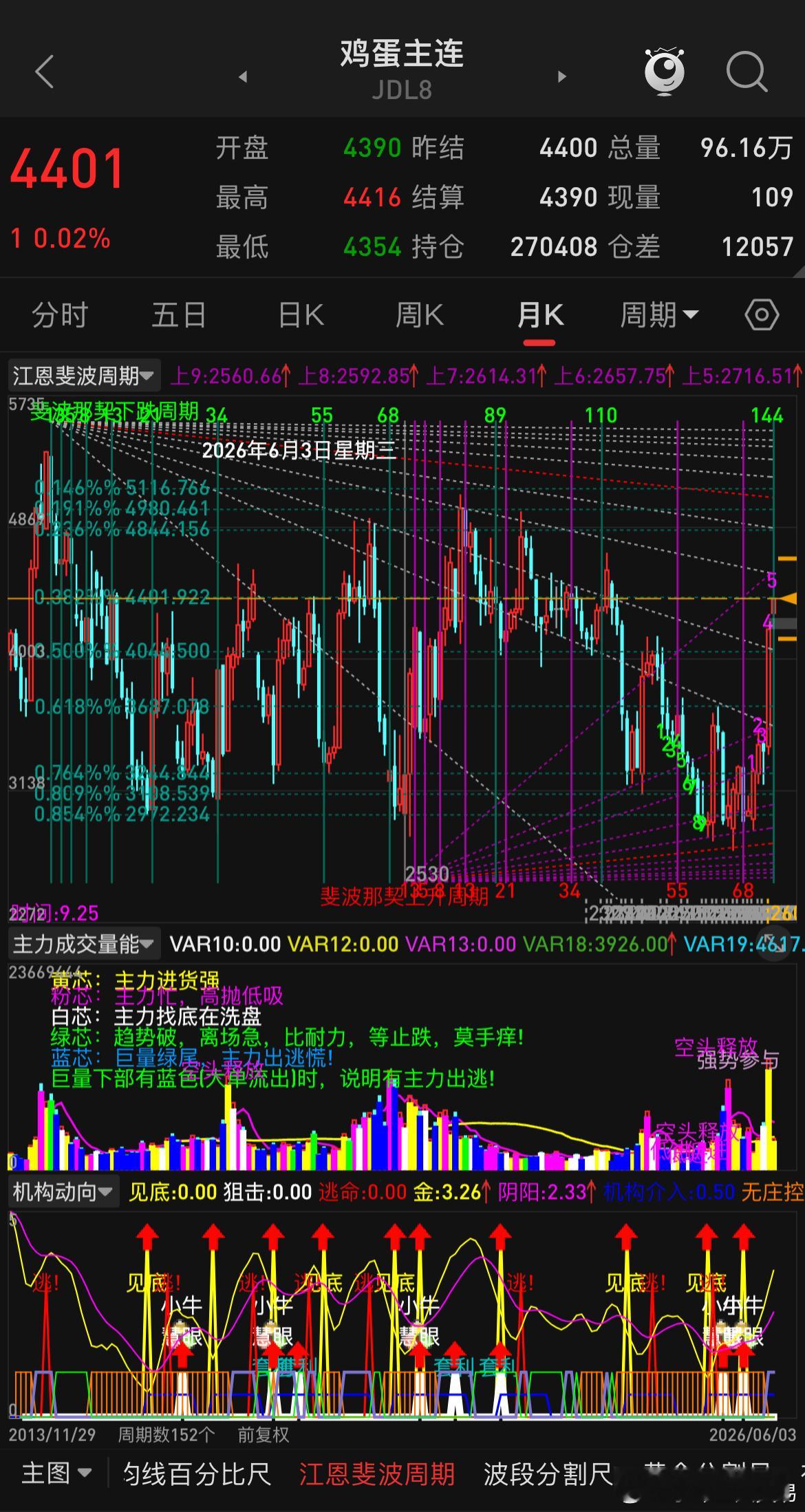Open the 机构动向 indicator dropdown
The height and width of the screenshot is (1512, 805).
(x=63, y=1191)
